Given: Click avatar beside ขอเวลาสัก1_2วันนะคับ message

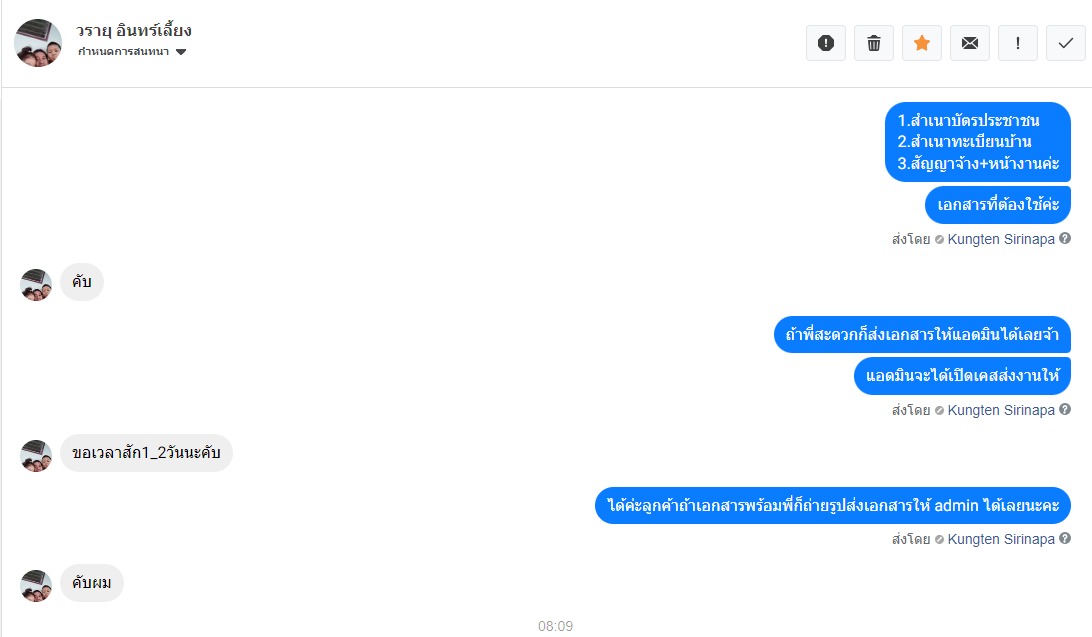Looking at the screenshot, I should pyautogui.click(x=36, y=456).
